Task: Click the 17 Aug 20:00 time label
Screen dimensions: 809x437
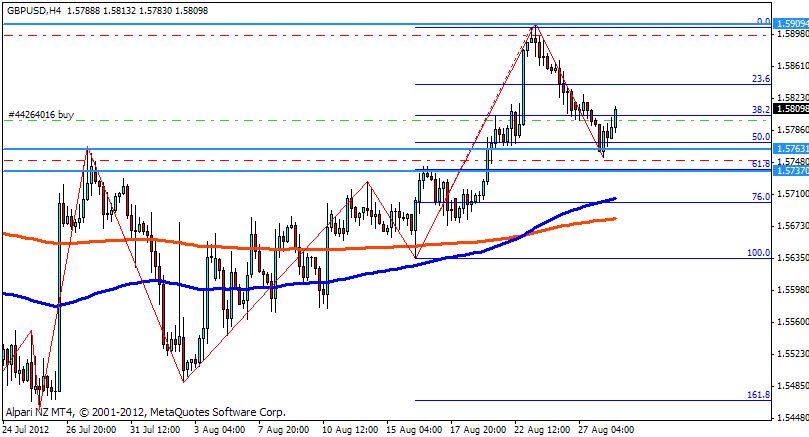Action: (x=478, y=429)
